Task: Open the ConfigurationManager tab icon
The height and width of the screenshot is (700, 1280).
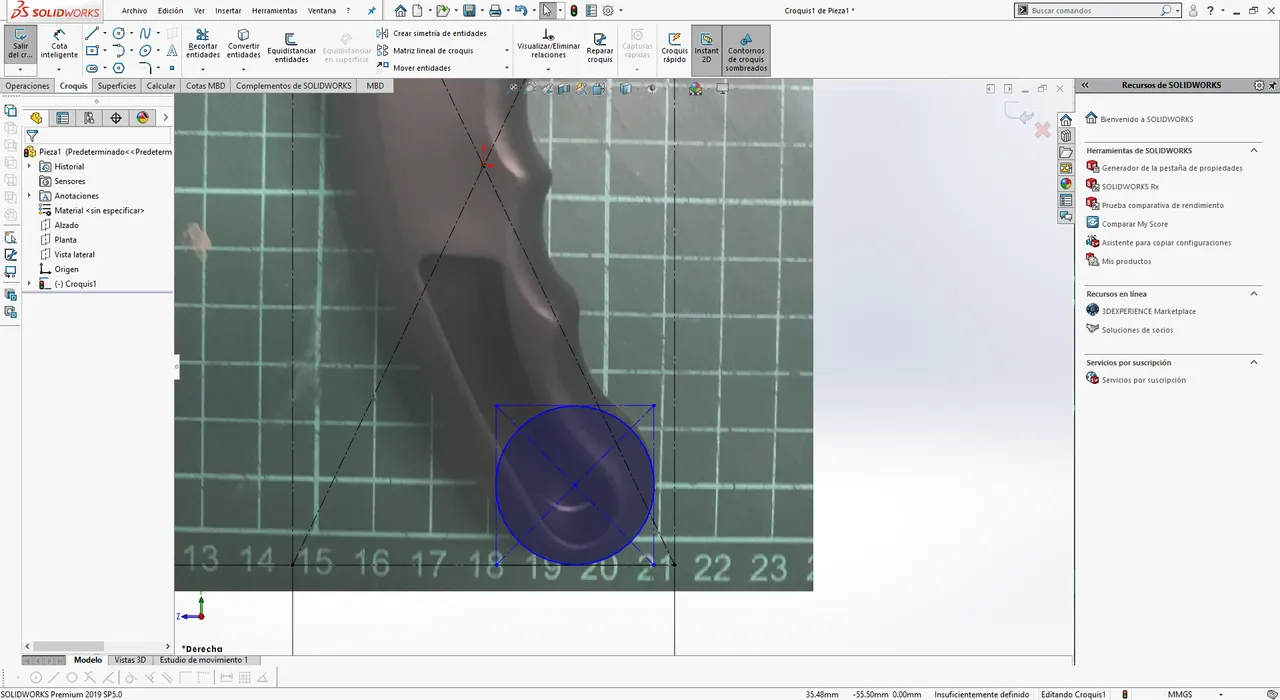Action: (89, 118)
